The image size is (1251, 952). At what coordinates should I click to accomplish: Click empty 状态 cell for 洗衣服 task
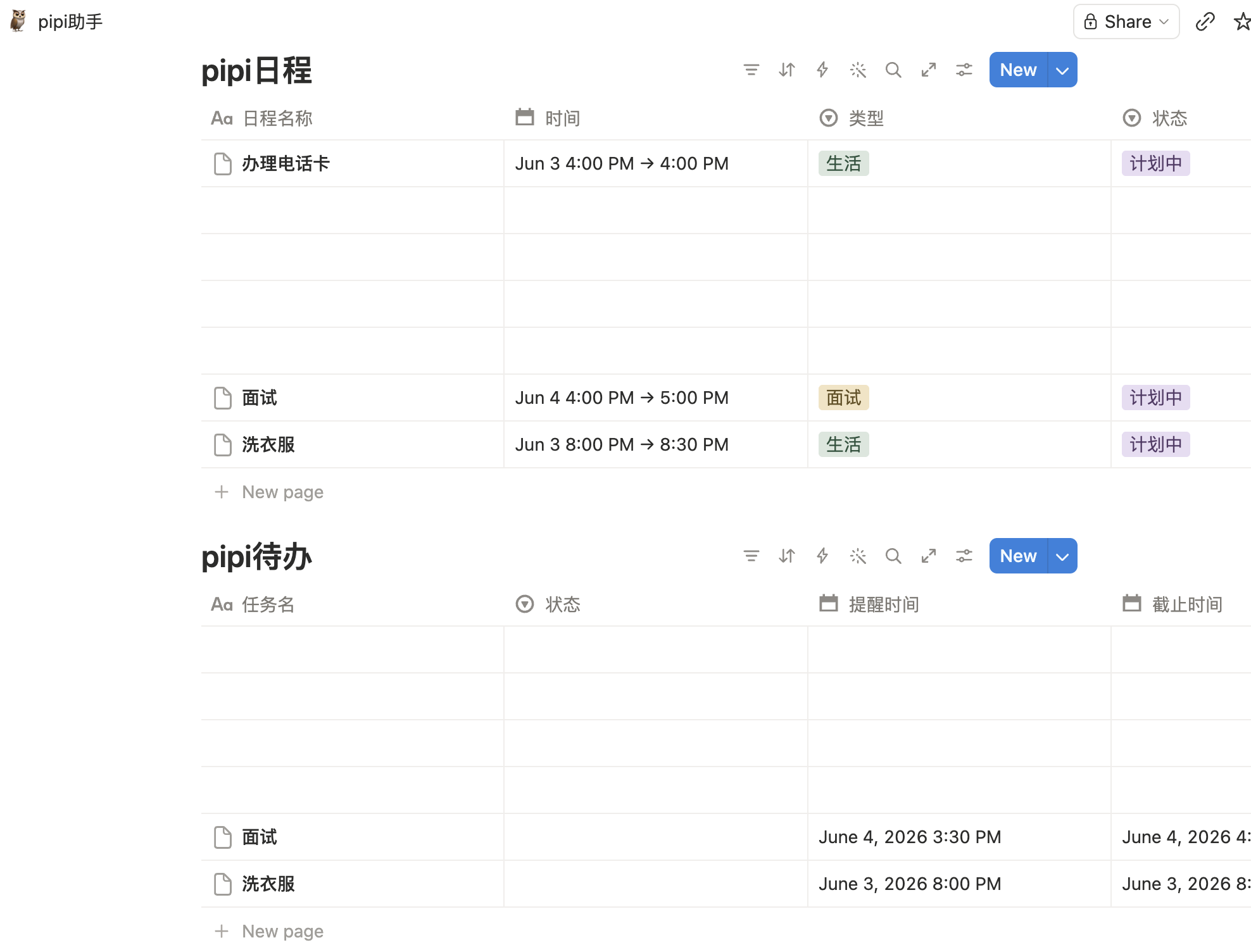655,884
